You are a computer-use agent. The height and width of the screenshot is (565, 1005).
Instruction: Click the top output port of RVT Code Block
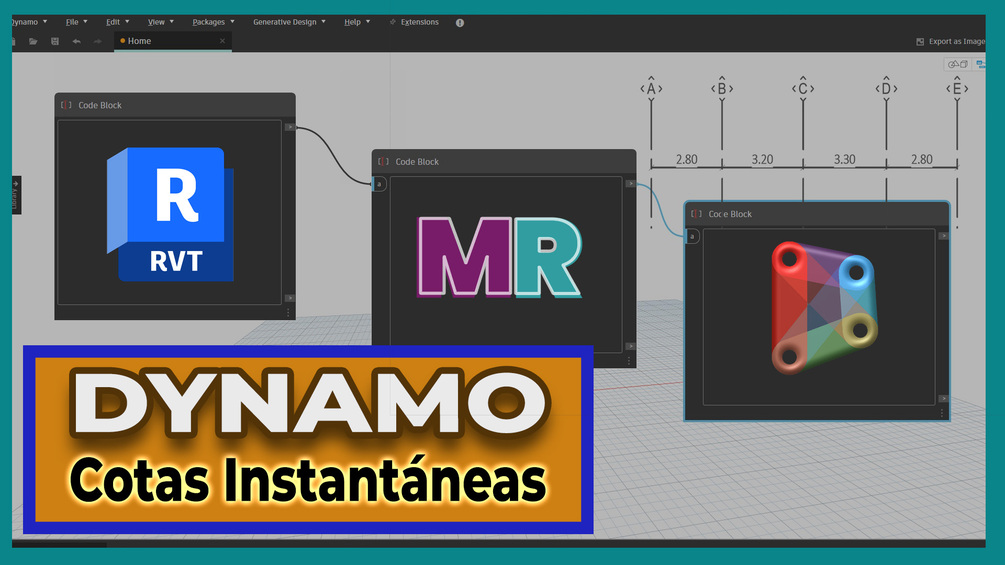290,127
